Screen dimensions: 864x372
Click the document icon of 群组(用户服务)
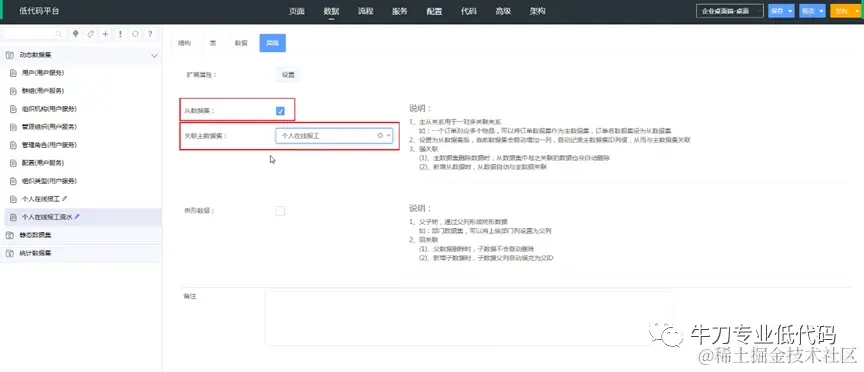[x=13, y=90]
